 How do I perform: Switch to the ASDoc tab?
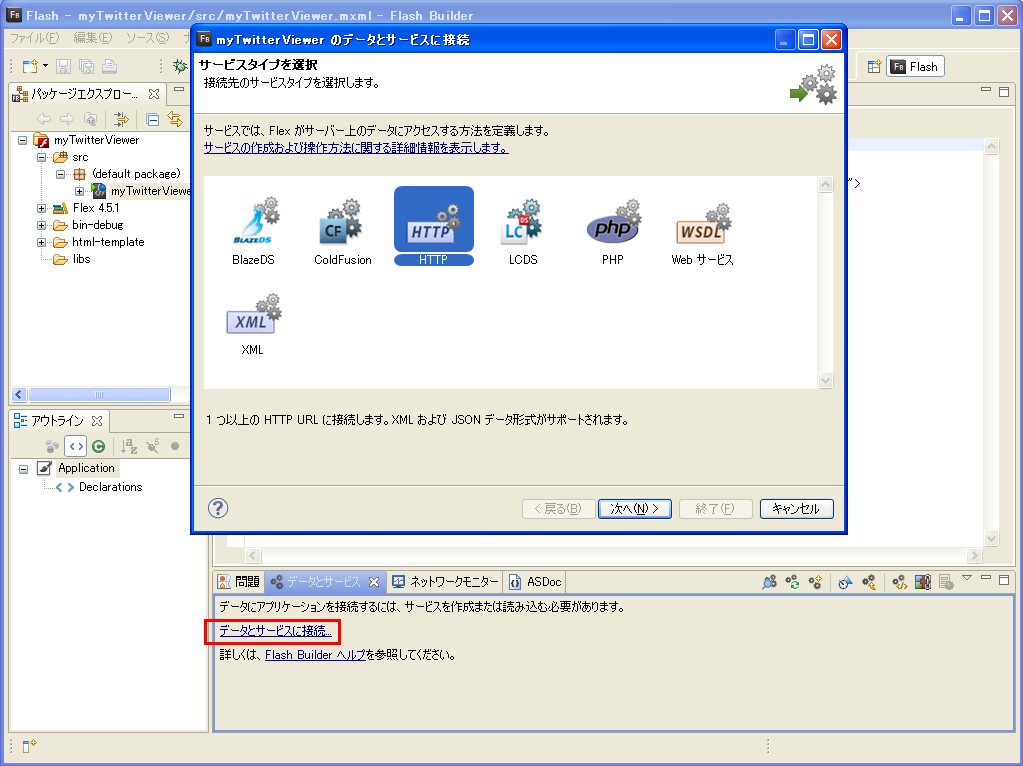(x=536, y=582)
